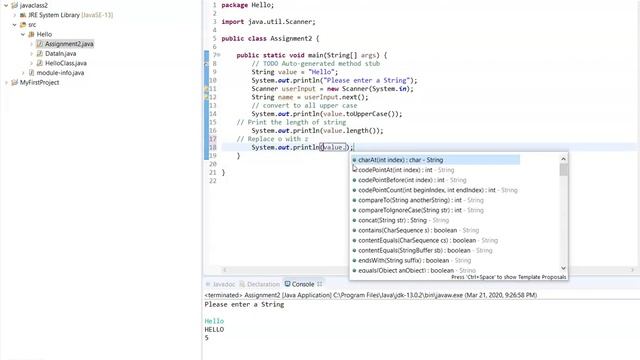This screenshot has height=360, width=640.
Task: Switch to the Declaration tab
Action: click(260, 284)
